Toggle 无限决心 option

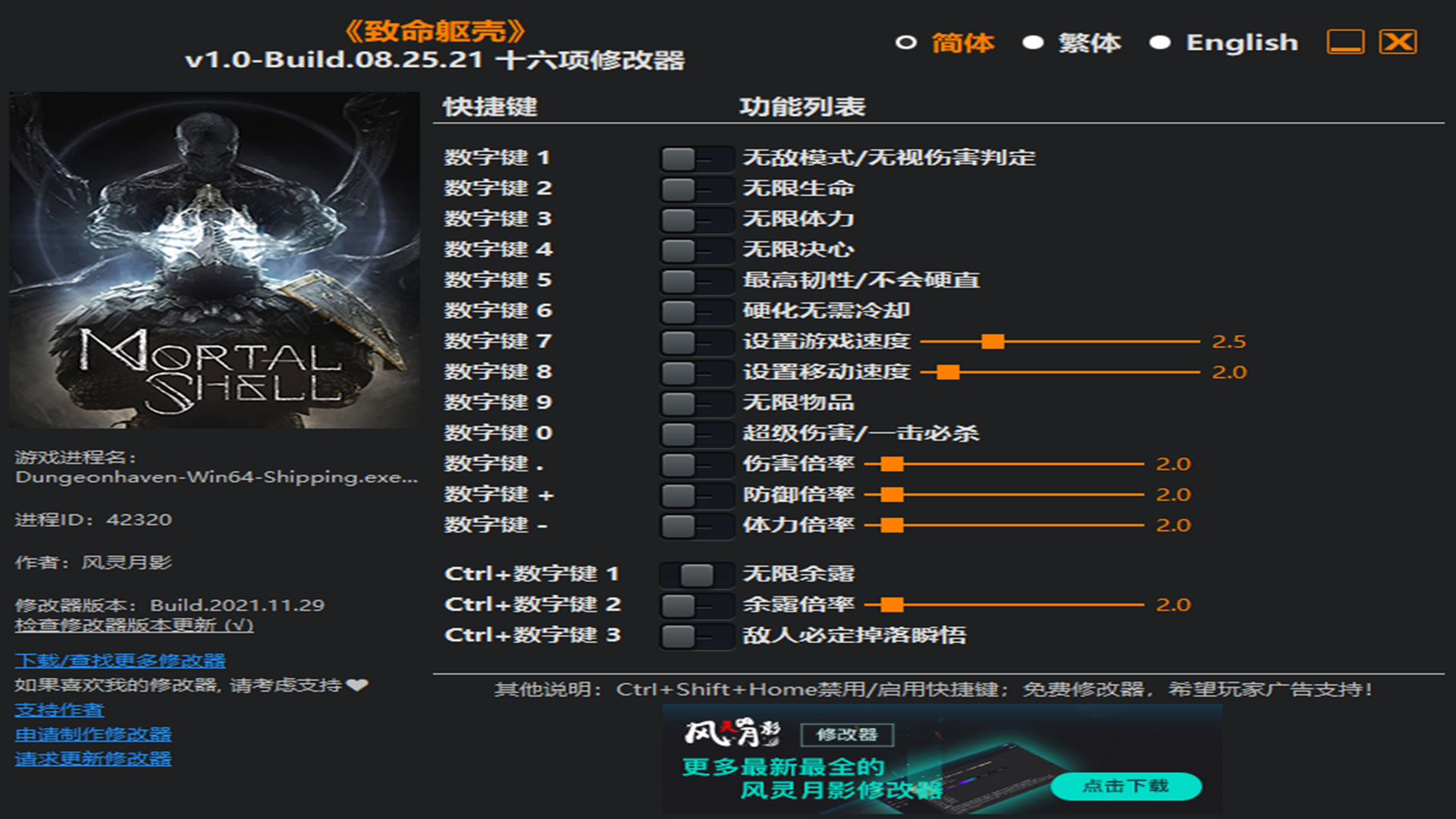click(695, 250)
